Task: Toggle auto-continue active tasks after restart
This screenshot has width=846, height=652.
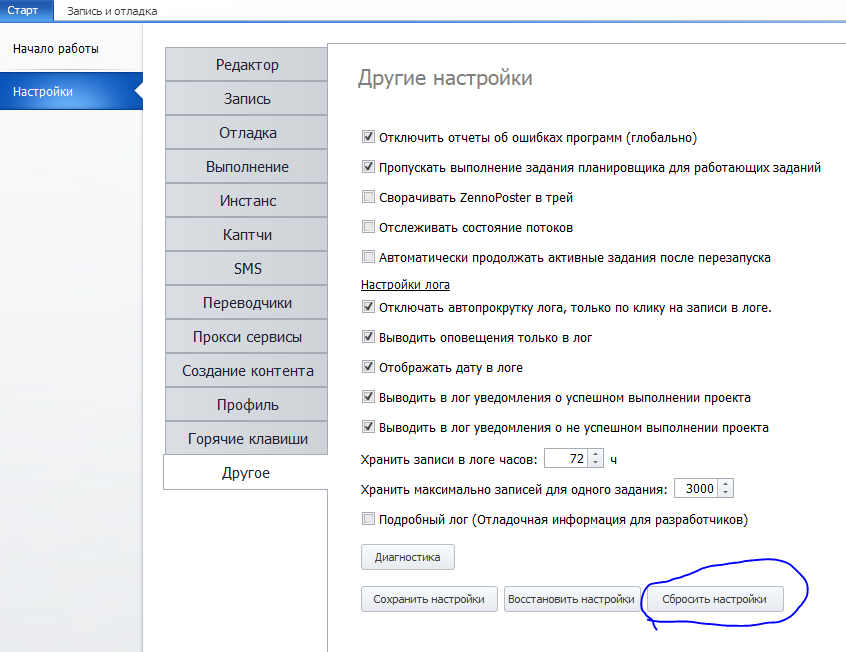Action: pyautogui.click(x=368, y=257)
